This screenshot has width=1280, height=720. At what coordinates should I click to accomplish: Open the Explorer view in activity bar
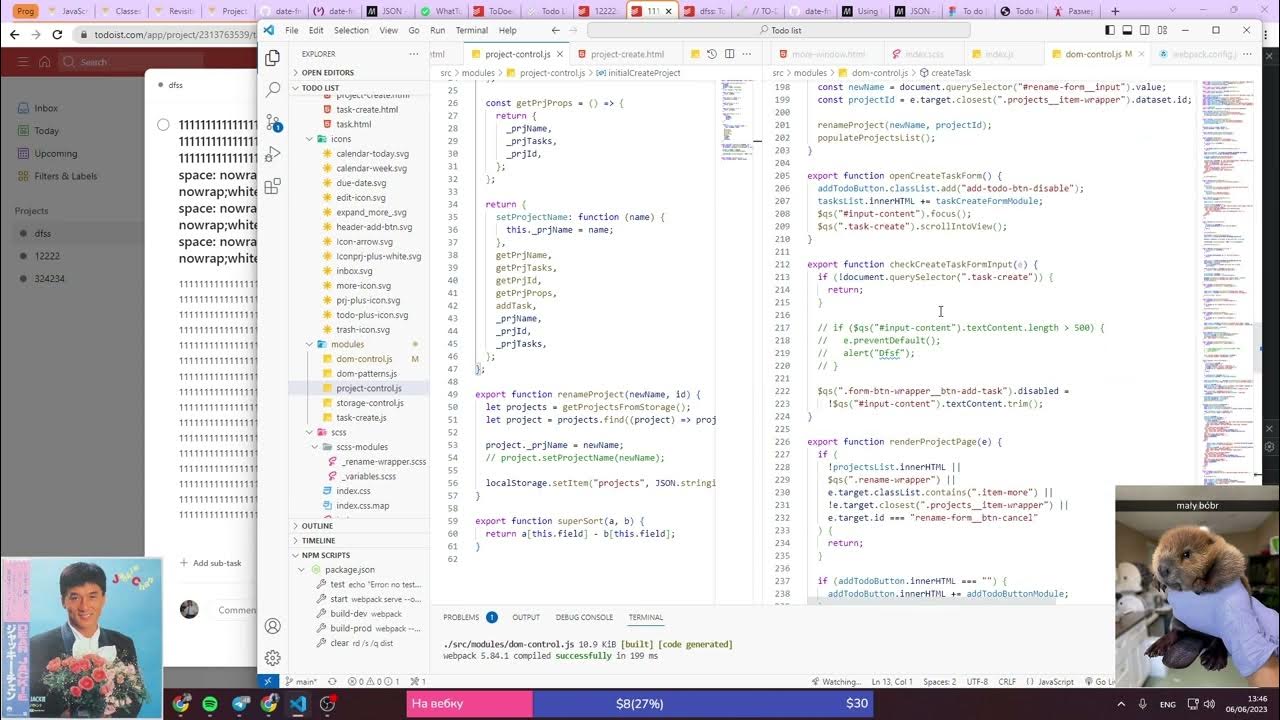click(272, 58)
